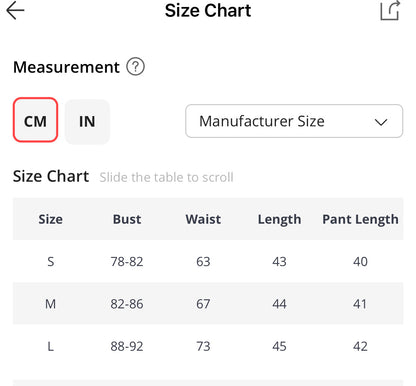Select the size M row label
Screen dimensions: 416x386
[x=50, y=304]
